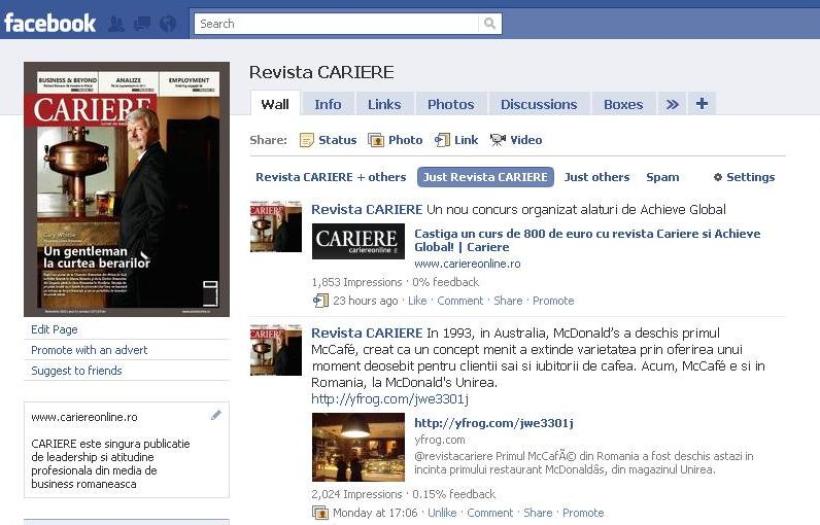The width and height of the screenshot is (820, 525).
Task: Open the notifications globe icon
Action: coord(167,23)
